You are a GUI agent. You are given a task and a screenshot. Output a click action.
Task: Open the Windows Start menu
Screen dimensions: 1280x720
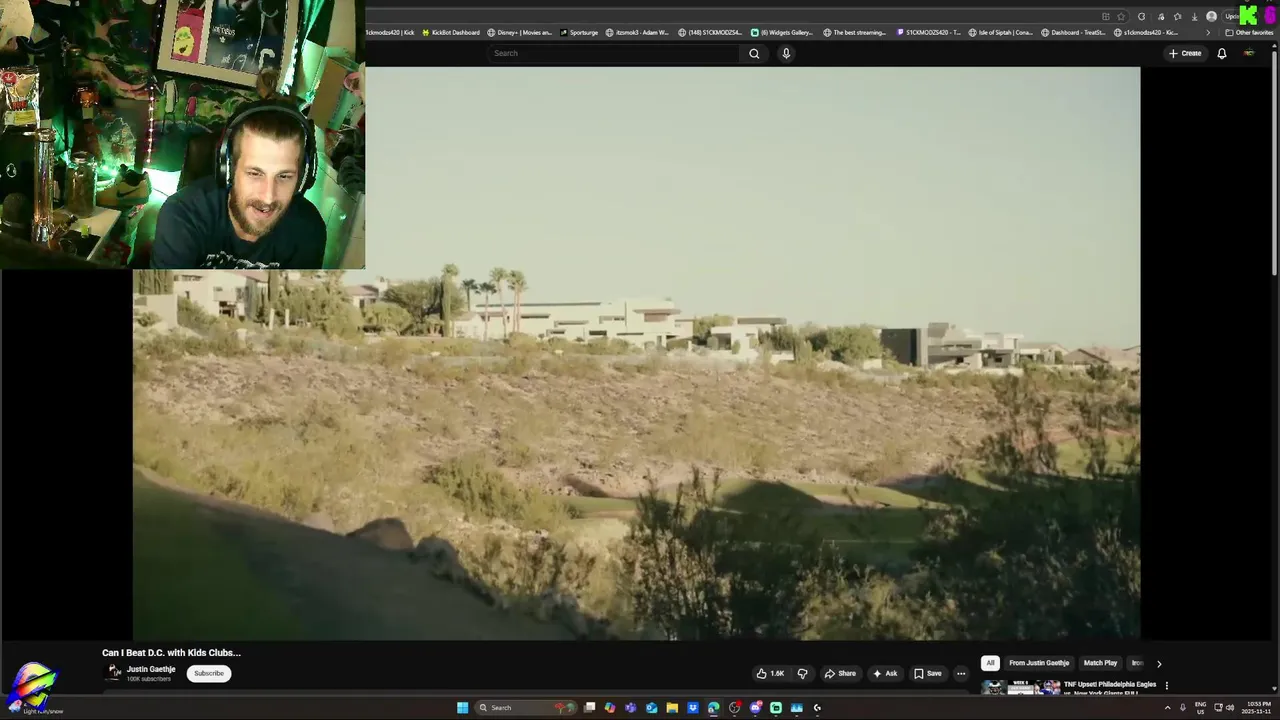click(x=462, y=707)
